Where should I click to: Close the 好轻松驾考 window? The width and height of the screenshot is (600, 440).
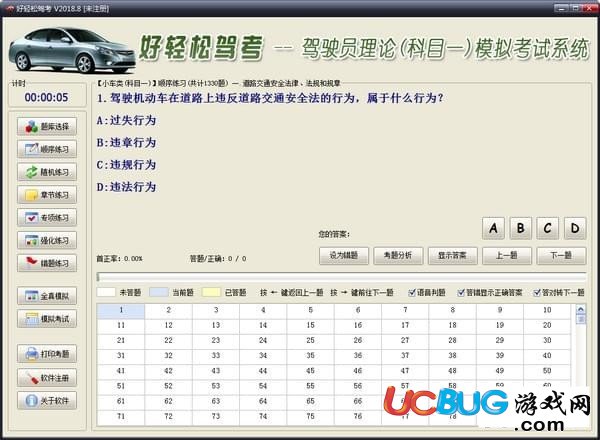[589, 7]
